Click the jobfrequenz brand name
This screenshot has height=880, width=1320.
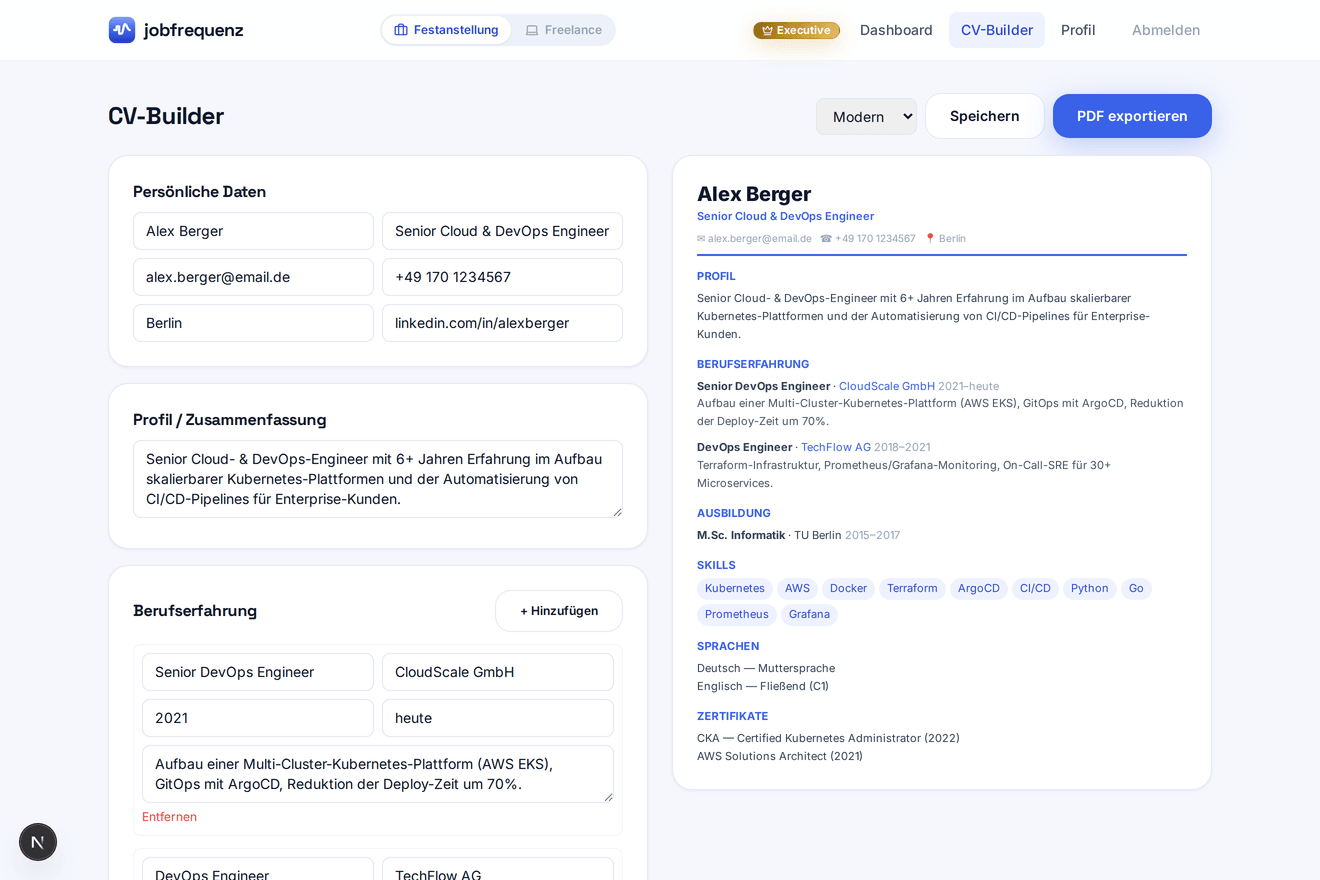tap(193, 30)
